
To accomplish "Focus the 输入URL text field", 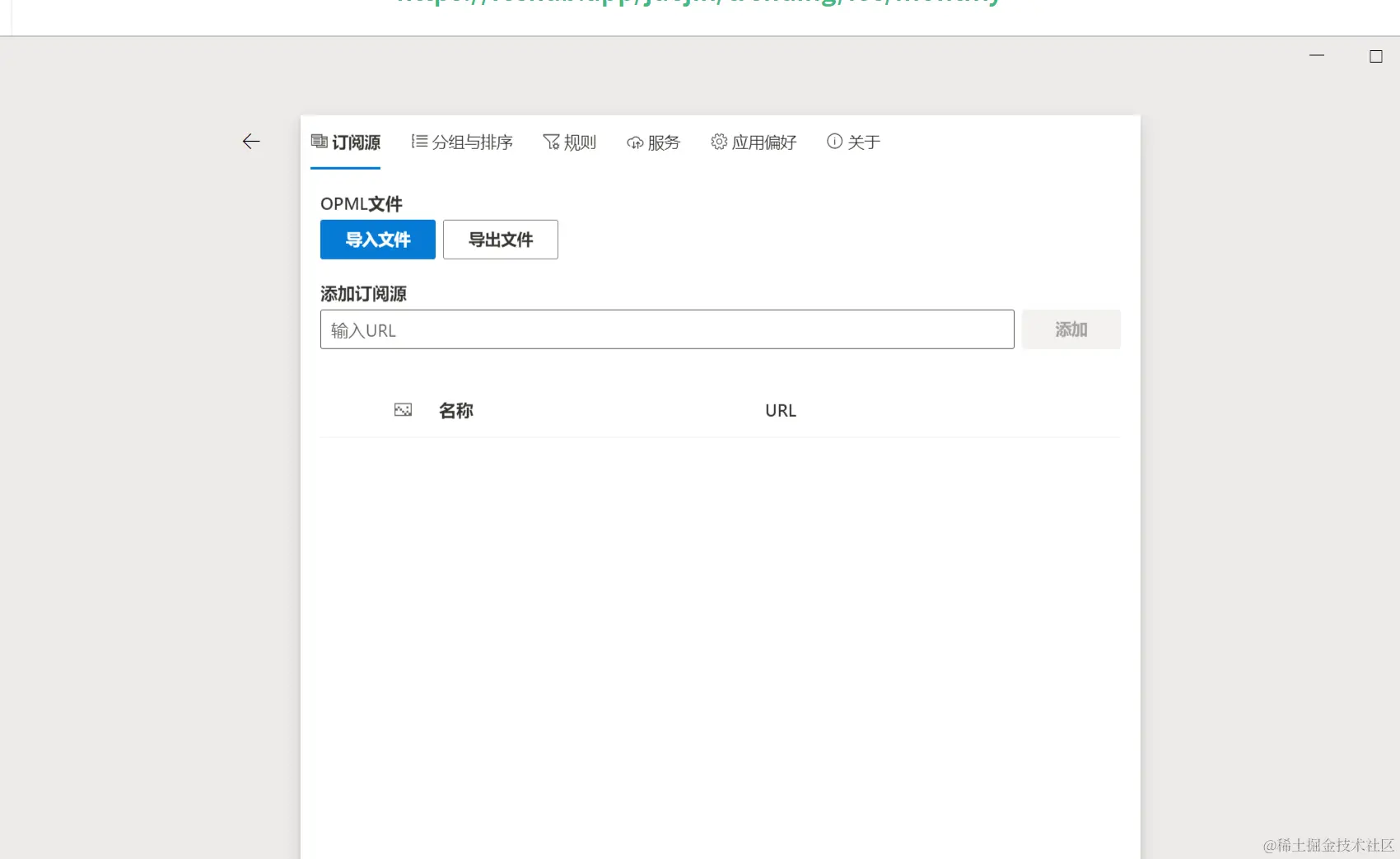I will (x=667, y=329).
